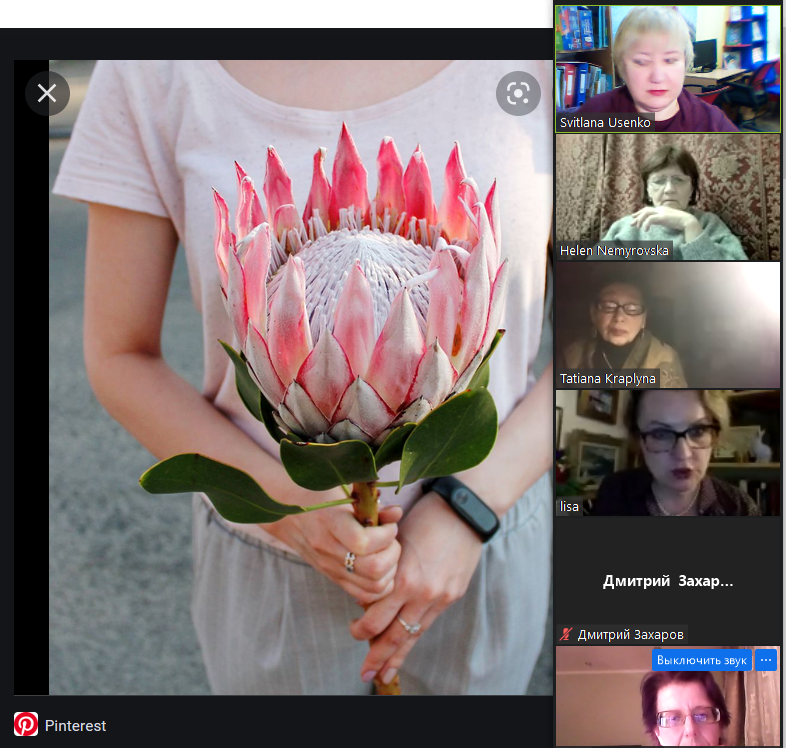This screenshot has height=748, width=786.
Task: Click the visual search lens icon
Action: click(518, 93)
